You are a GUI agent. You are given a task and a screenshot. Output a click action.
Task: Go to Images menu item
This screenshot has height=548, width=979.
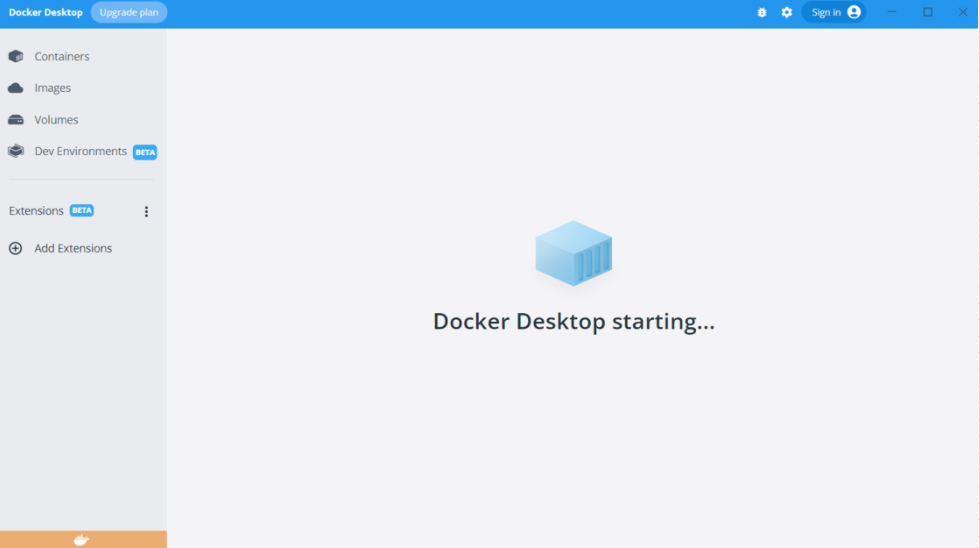[x=52, y=88]
